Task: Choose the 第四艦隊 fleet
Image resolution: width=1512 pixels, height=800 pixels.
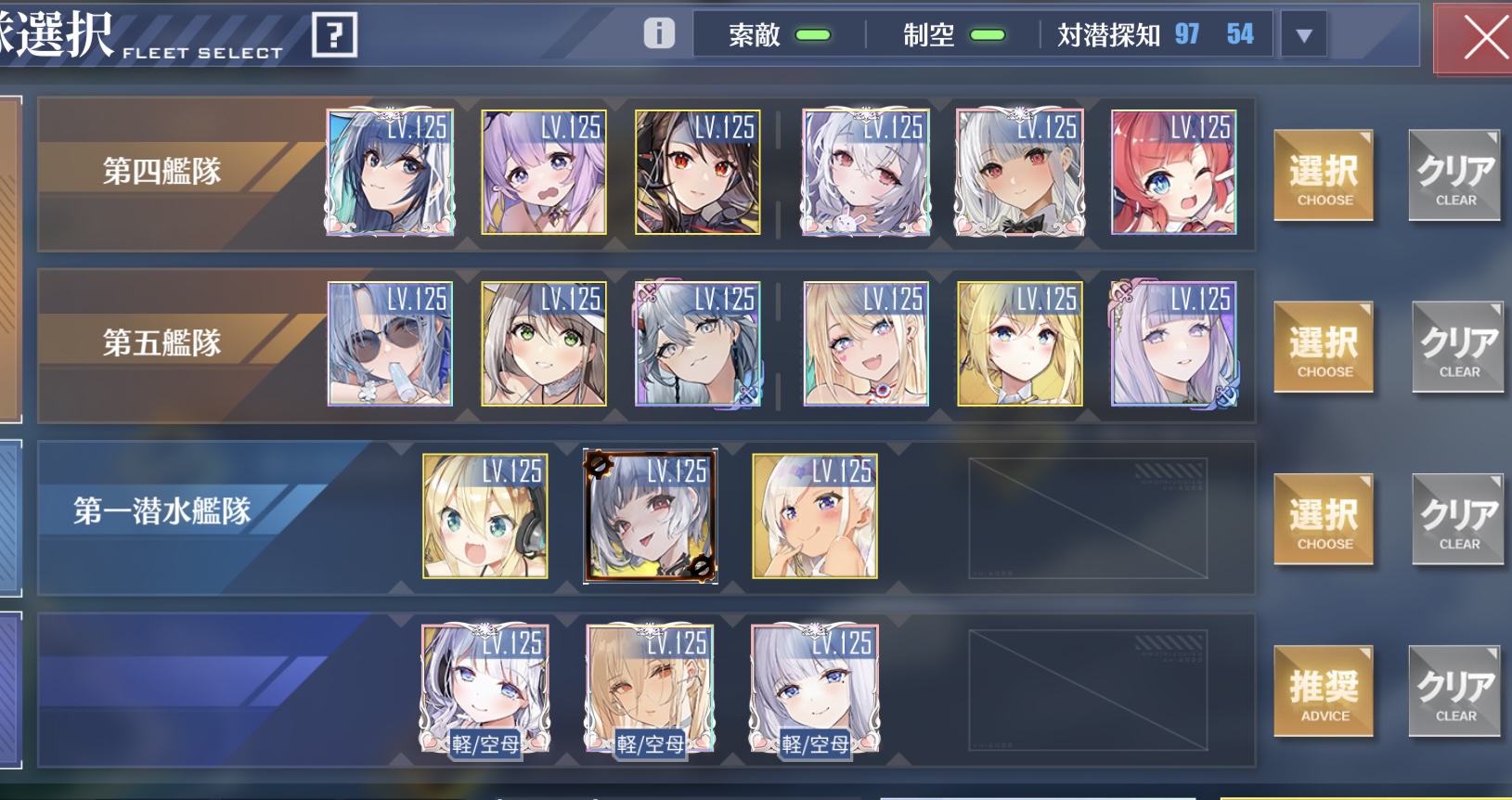Action: (1324, 175)
